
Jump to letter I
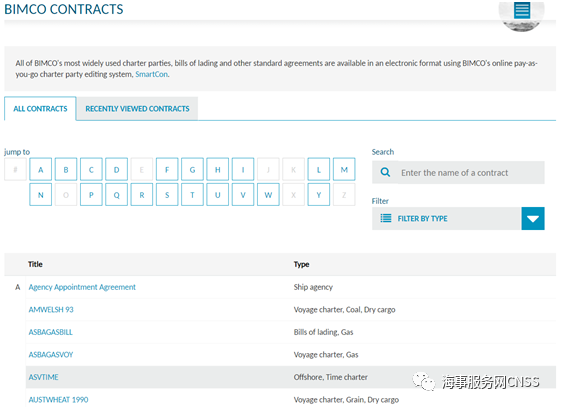click(x=243, y=169)
